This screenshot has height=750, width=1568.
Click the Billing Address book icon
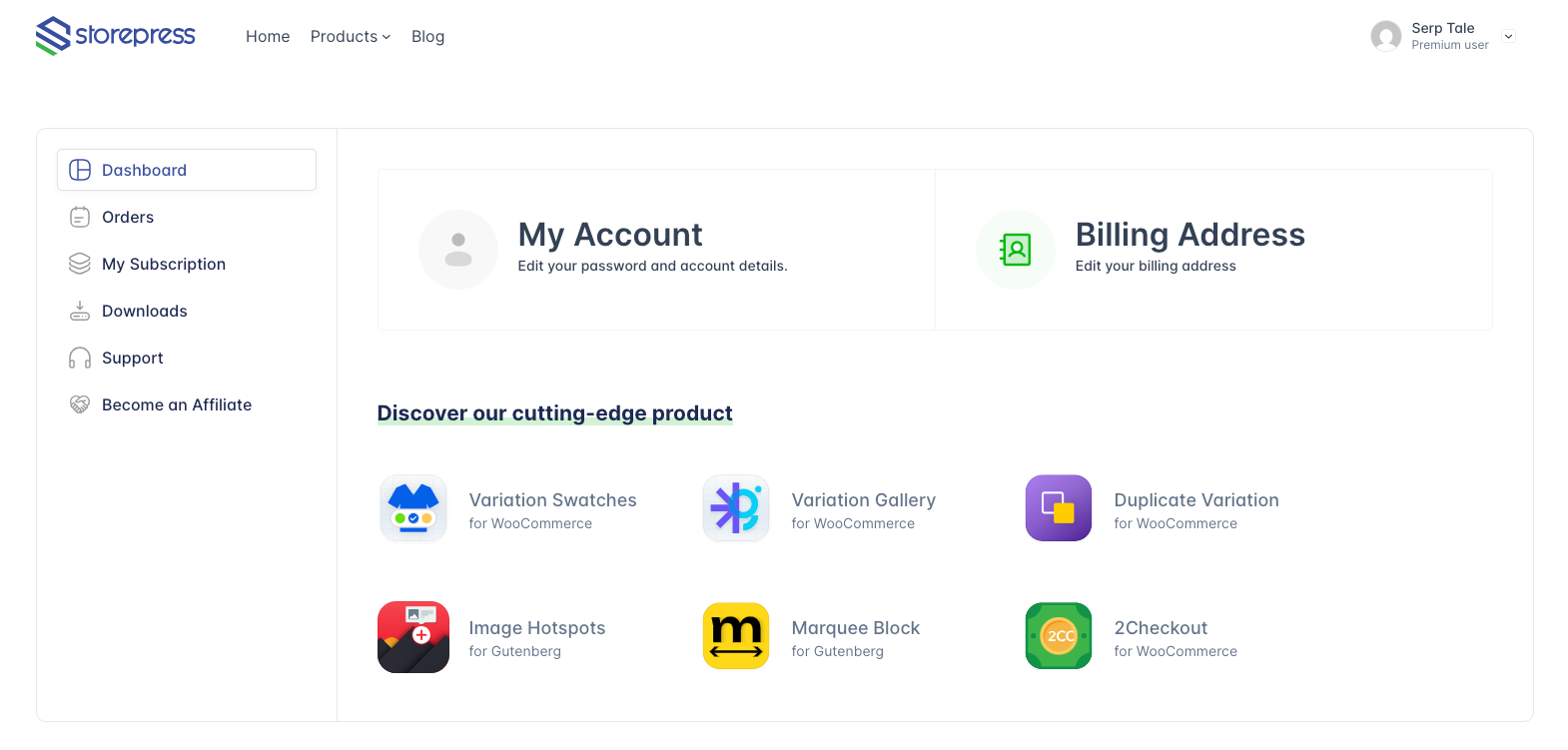coord(1015,250)
